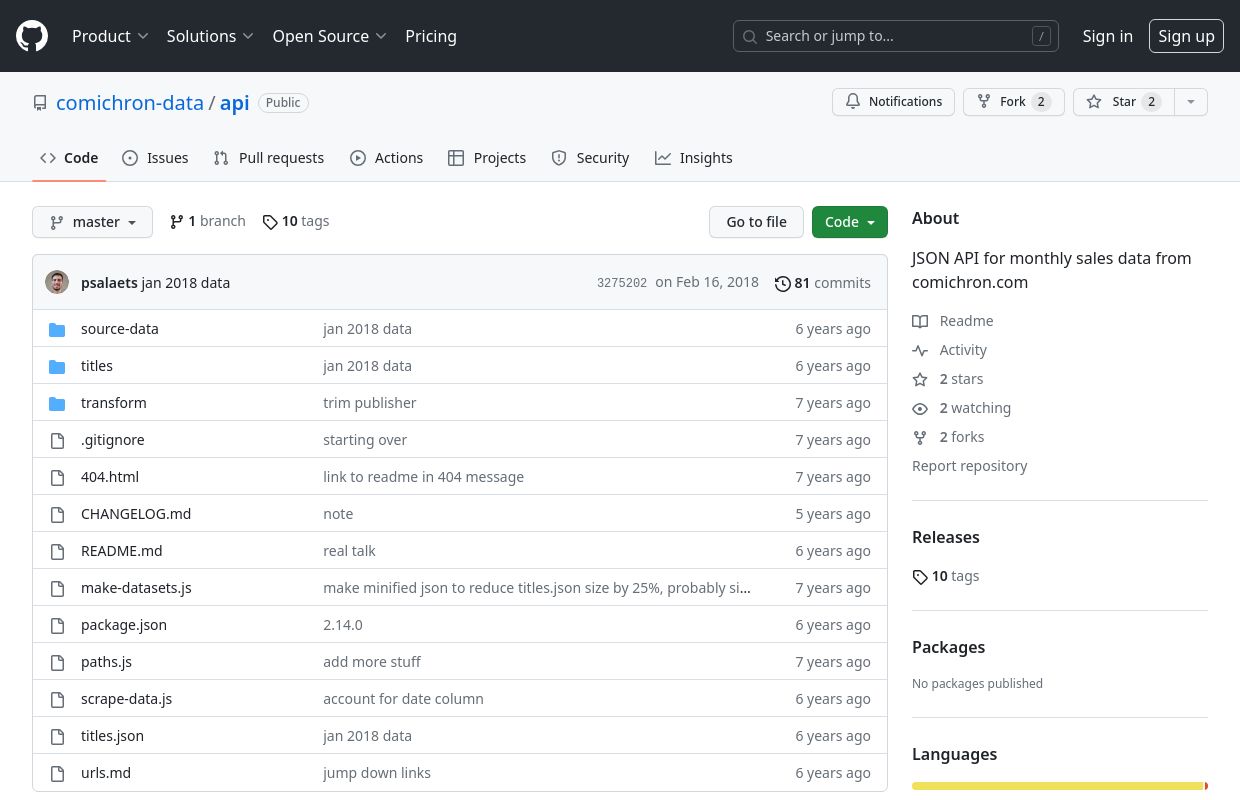Viewport: 1240px width, 800px height.
Task: Open the source-data folder name
Action: tap(120, 329)
